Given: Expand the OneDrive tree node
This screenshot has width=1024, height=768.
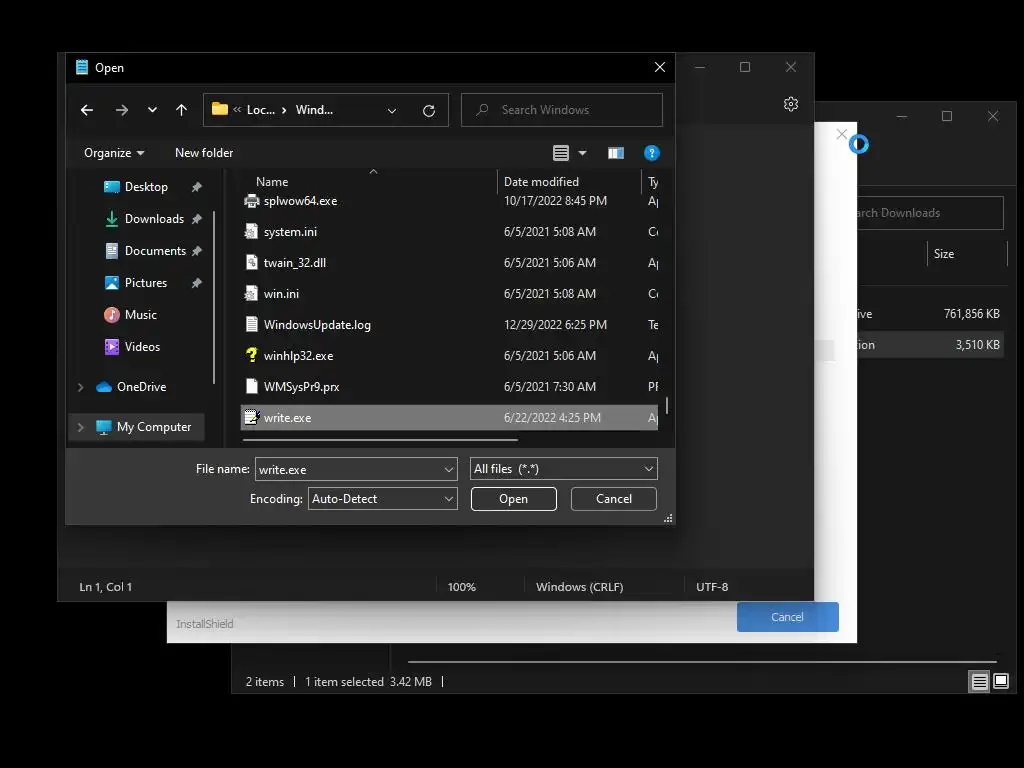Looking at the screenshot, I should [x=80, y=387].
